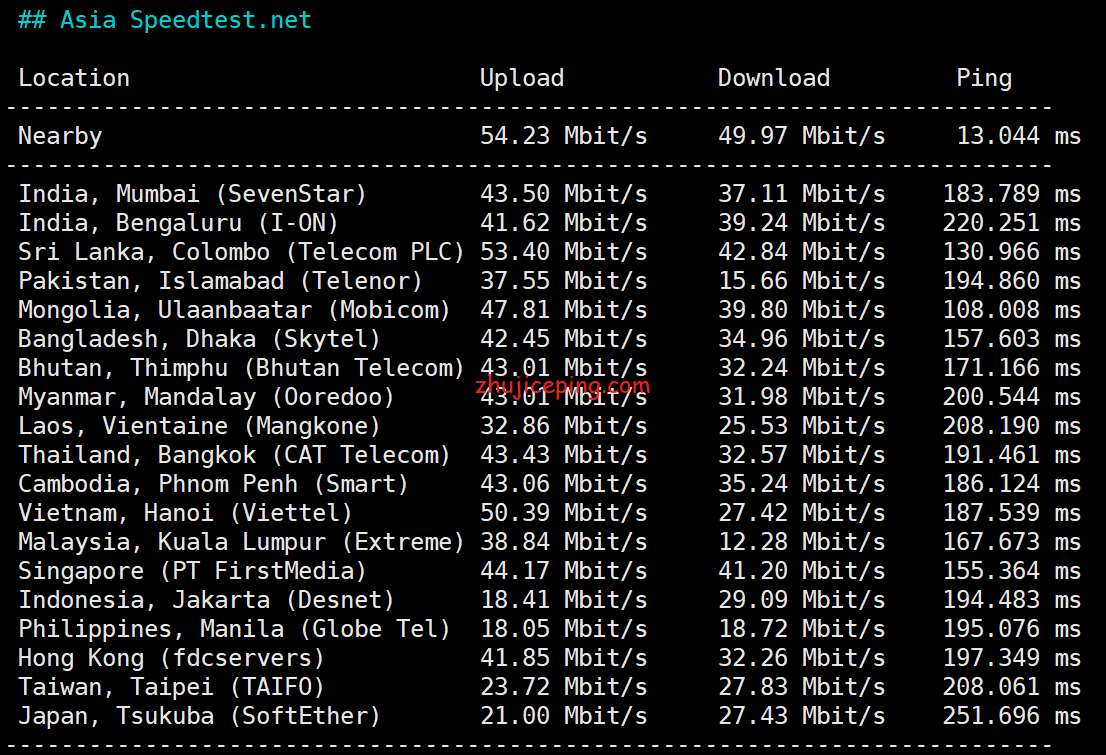Click the Taiwan, Taipei (TAIFO) entry
1106x755 pixels.
[x=171, y=687]
